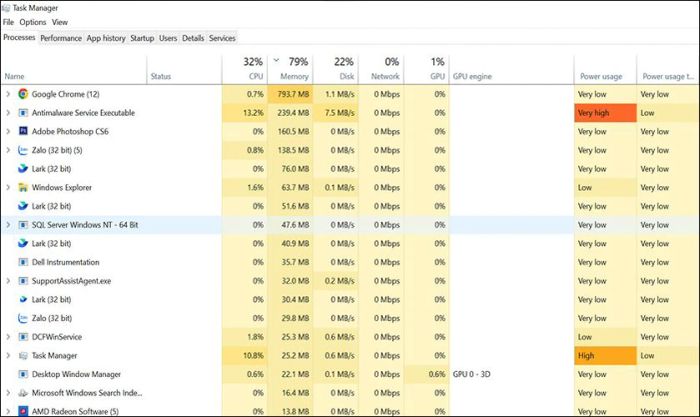The image size is (700, 417).
Task: Click the SupportAssistAgent.exe icon
Action: (x=22, y=281)
